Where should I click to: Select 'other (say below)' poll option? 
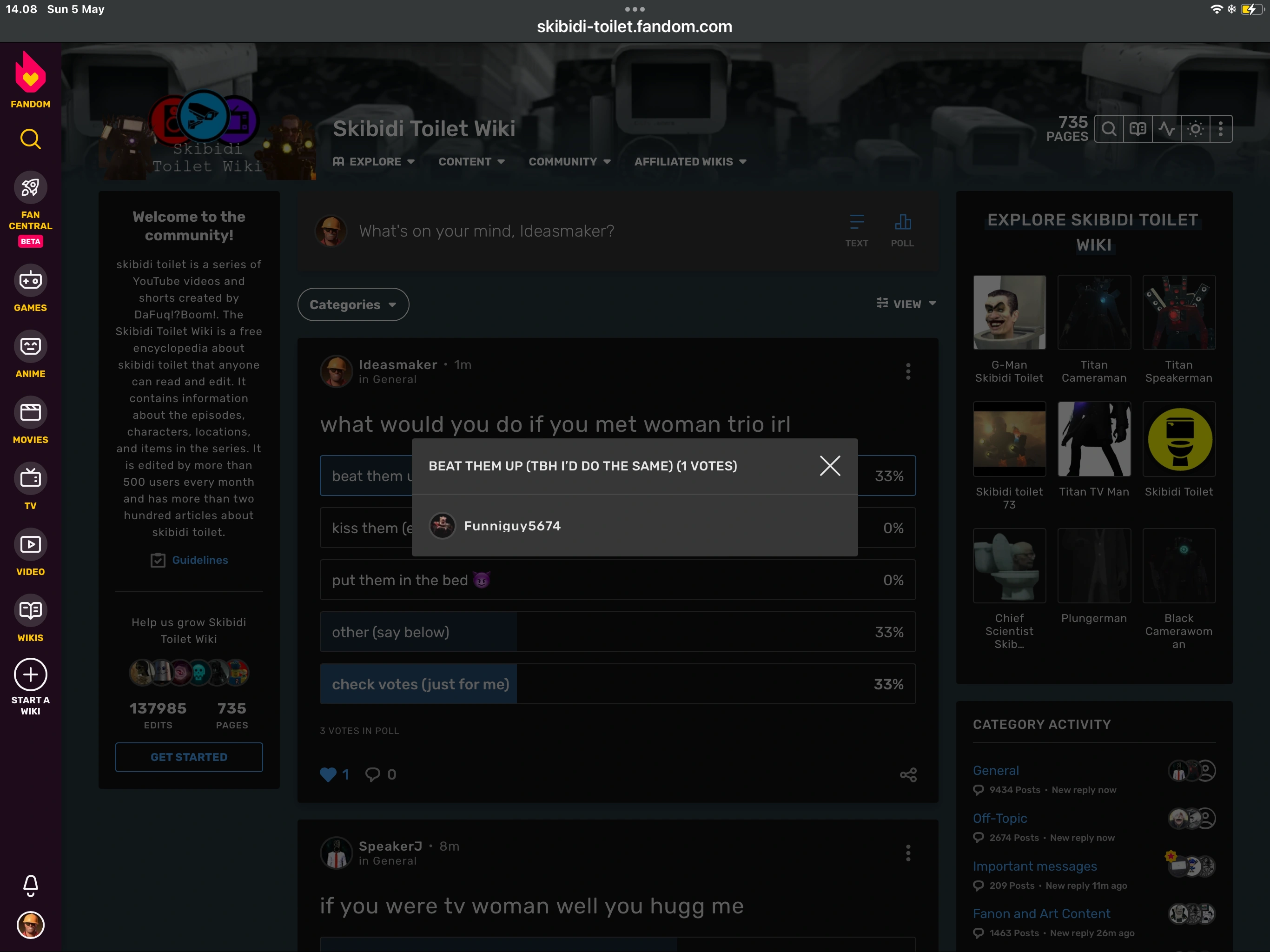[617, 632]
